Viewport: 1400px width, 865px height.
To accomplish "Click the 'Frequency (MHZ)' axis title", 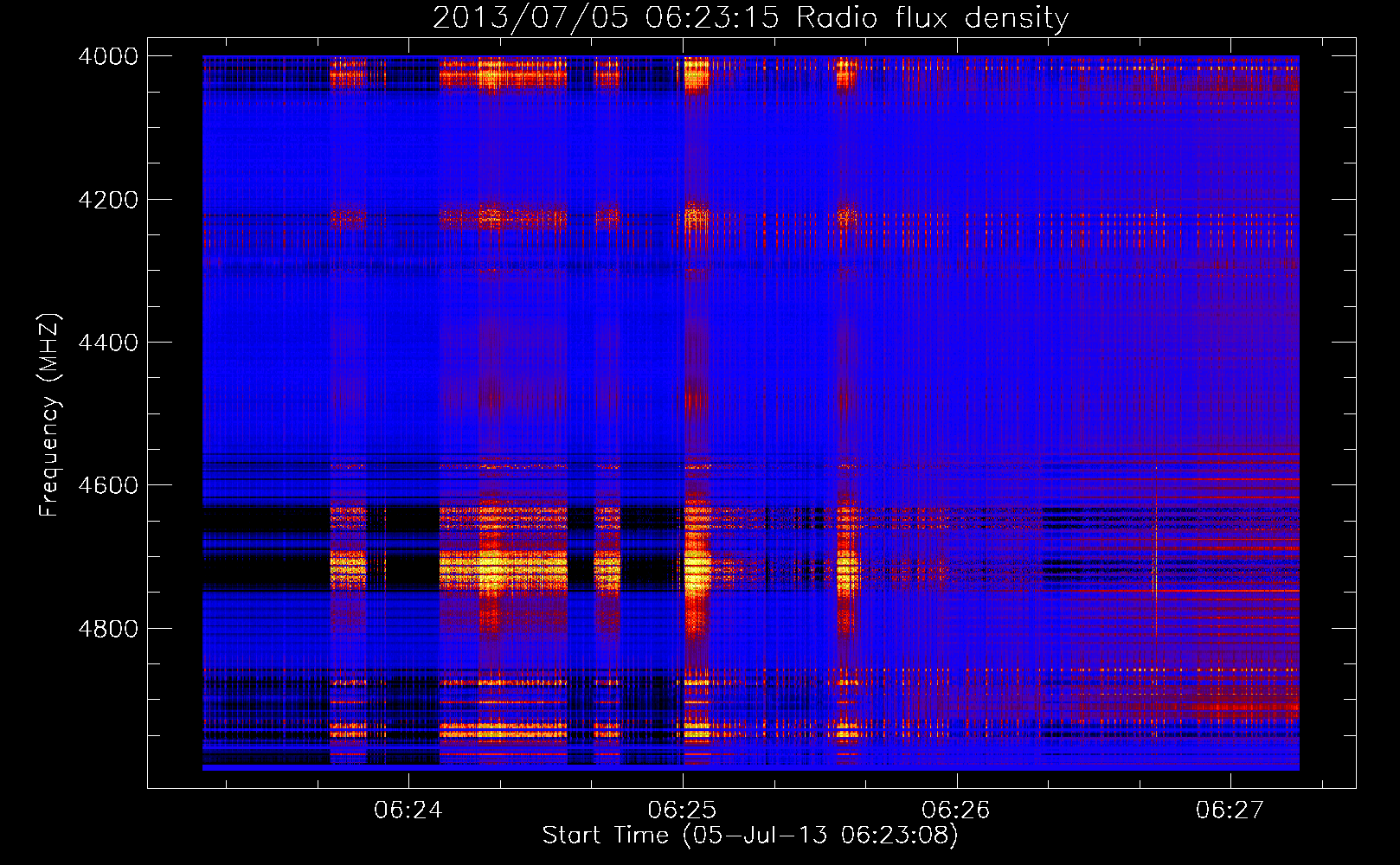I will click(50, 415).
